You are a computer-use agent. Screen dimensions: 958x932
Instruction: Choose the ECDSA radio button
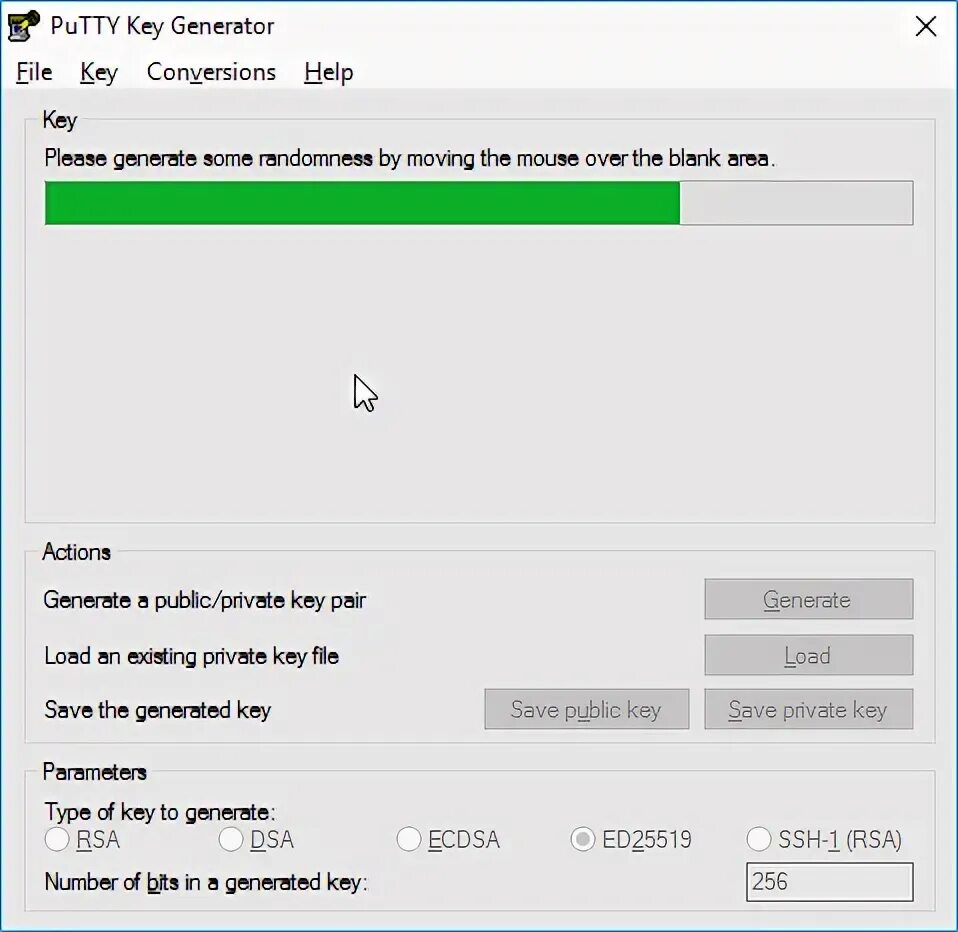click(408, 839)
